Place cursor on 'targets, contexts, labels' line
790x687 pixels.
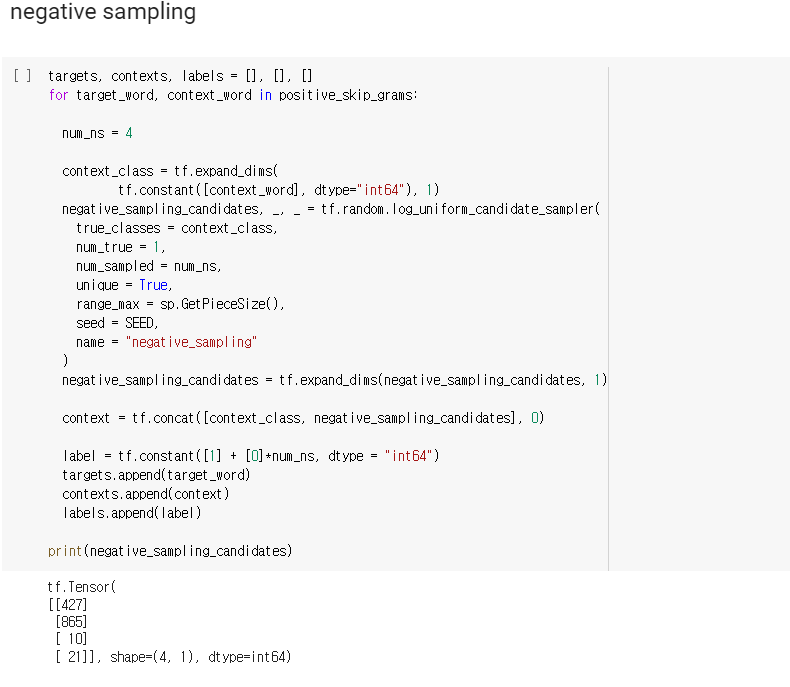coord(180,76)
